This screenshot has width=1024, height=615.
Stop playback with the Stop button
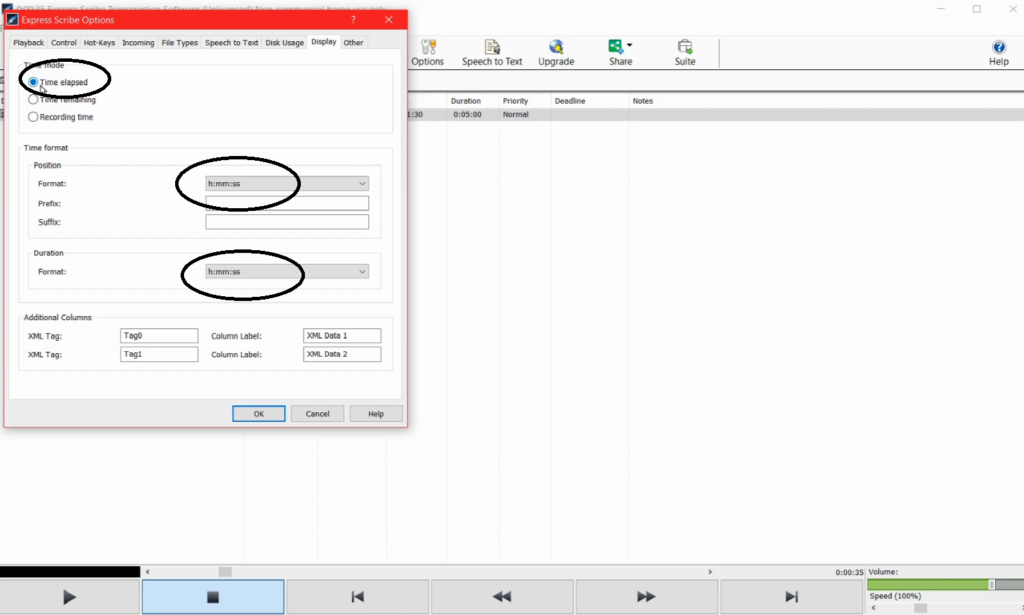coord(213,597)
